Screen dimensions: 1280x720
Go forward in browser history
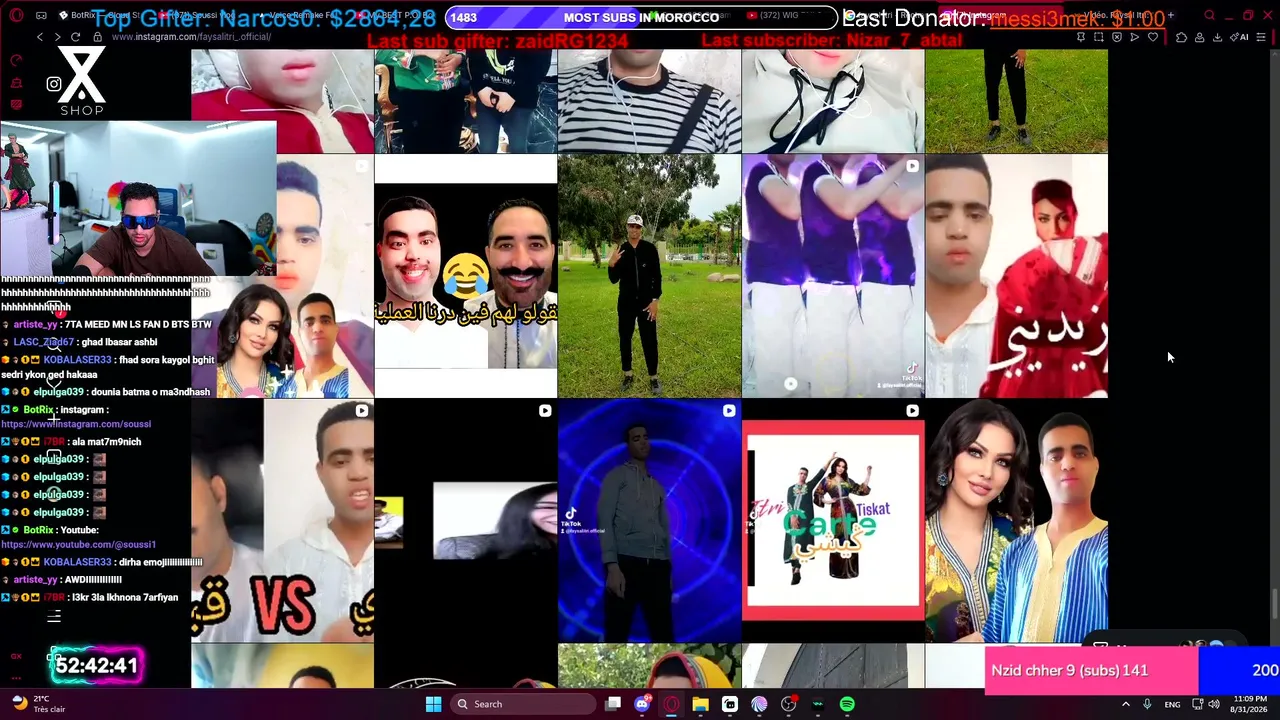pos(57,37)
